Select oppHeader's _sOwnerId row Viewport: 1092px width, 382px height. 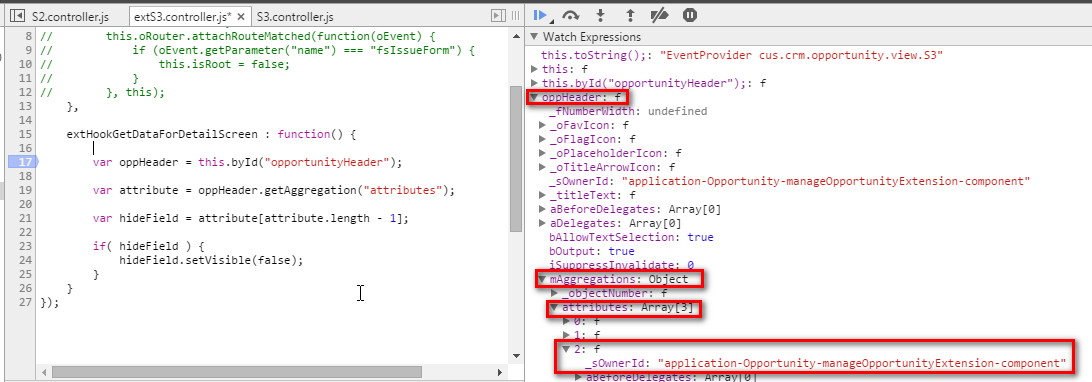(789, 181)
